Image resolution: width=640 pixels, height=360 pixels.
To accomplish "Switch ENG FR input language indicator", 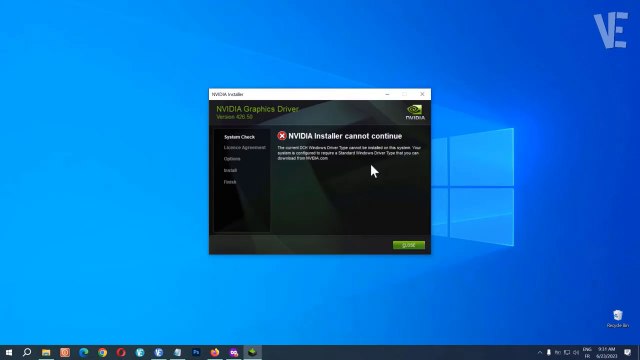I will coord(587,353).
